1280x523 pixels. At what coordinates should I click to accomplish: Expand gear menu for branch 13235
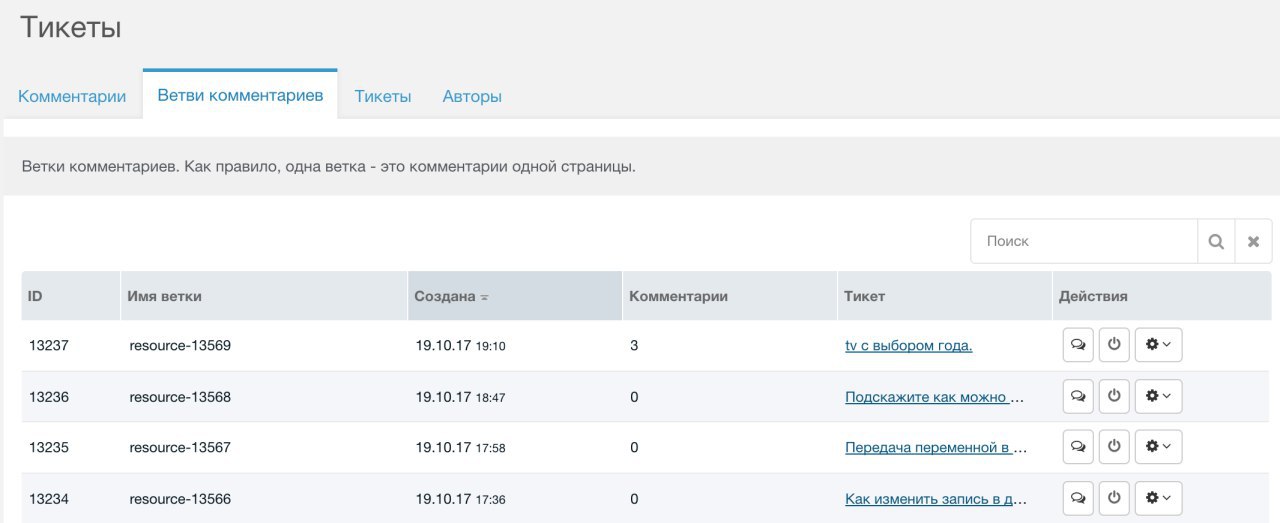(1158, 447)
